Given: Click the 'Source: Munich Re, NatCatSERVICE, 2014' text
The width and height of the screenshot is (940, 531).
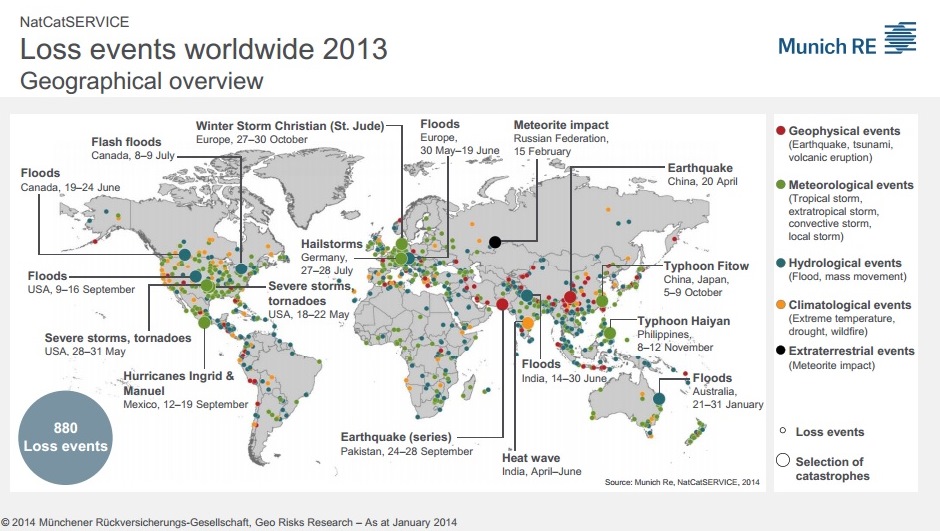Looking at the screenshot, I should pos(682,482).
